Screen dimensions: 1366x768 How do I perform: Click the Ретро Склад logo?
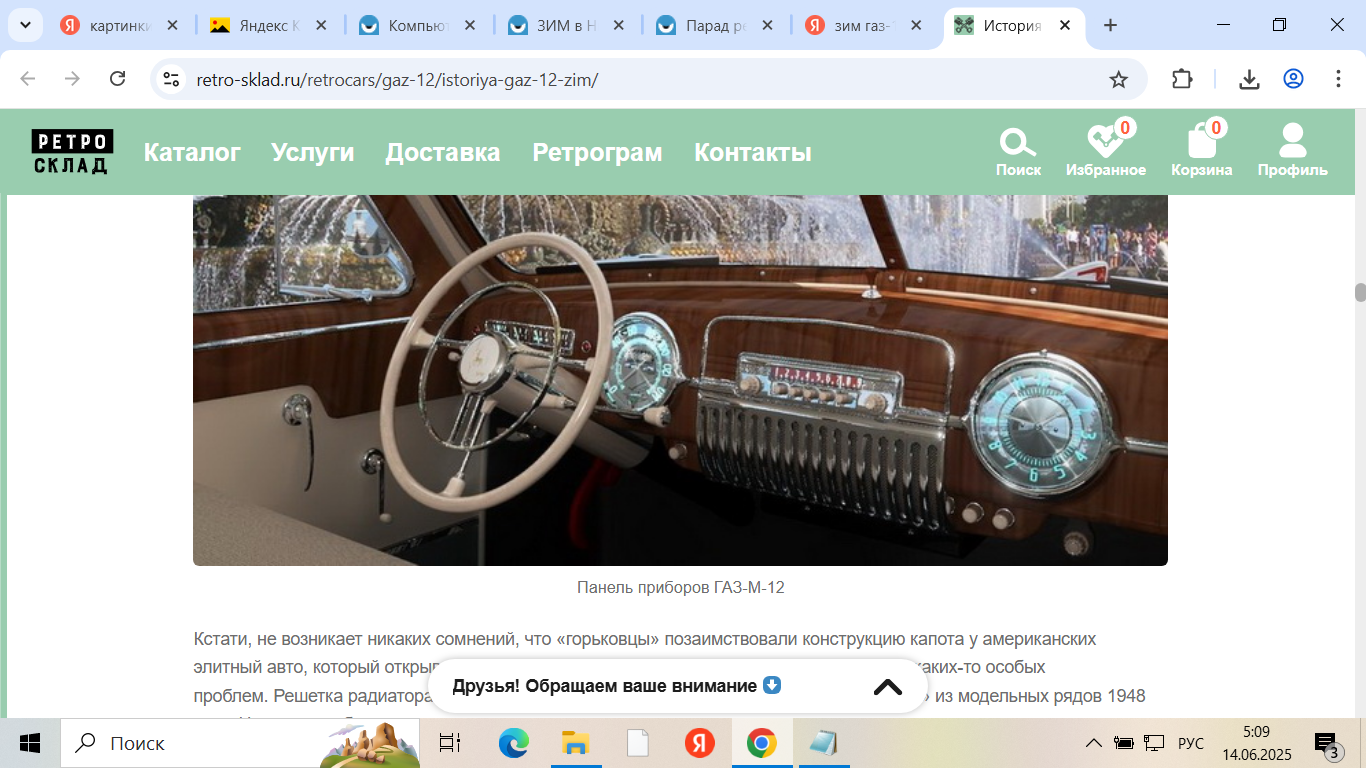tap(71, 152)
